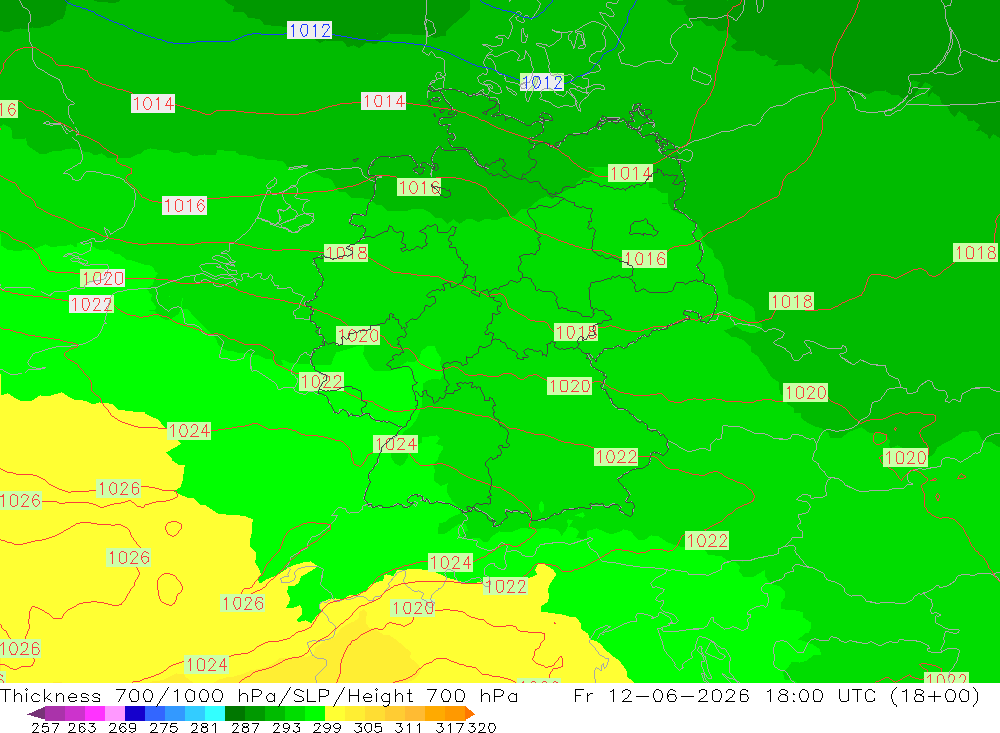Click the partly cut-off '16' label at left edge
This screenshot has height=733, width=1000.
pos(8,109)
